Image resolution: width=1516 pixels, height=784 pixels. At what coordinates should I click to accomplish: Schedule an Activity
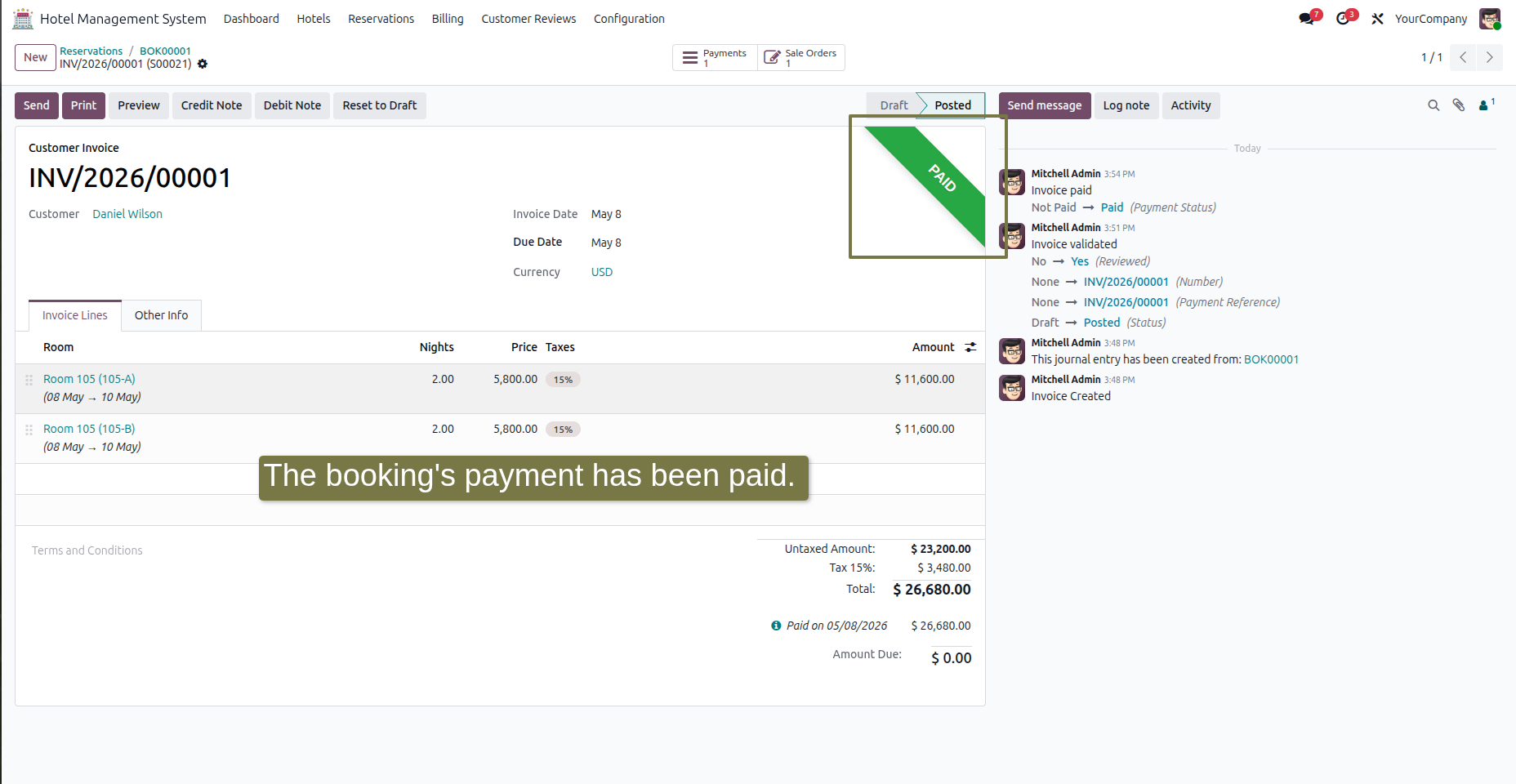[1191, 105]
